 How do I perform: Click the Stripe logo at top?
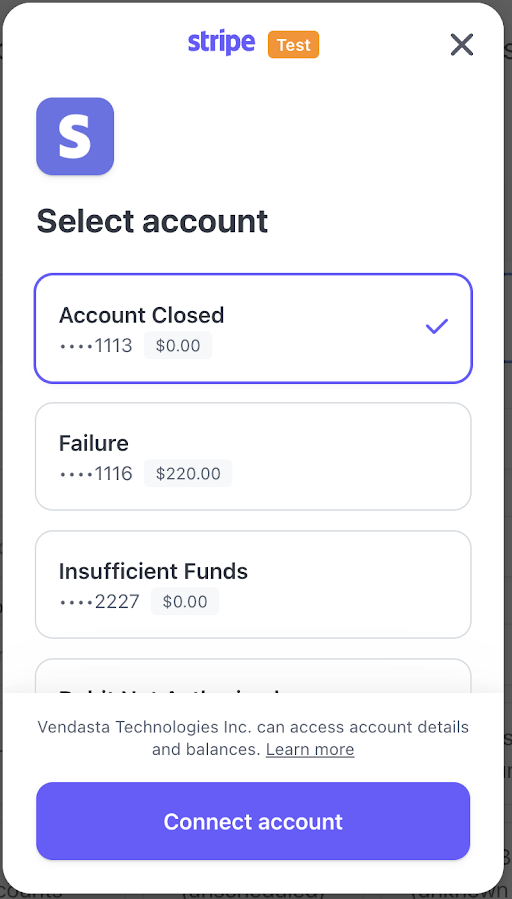tap(221, 43)
